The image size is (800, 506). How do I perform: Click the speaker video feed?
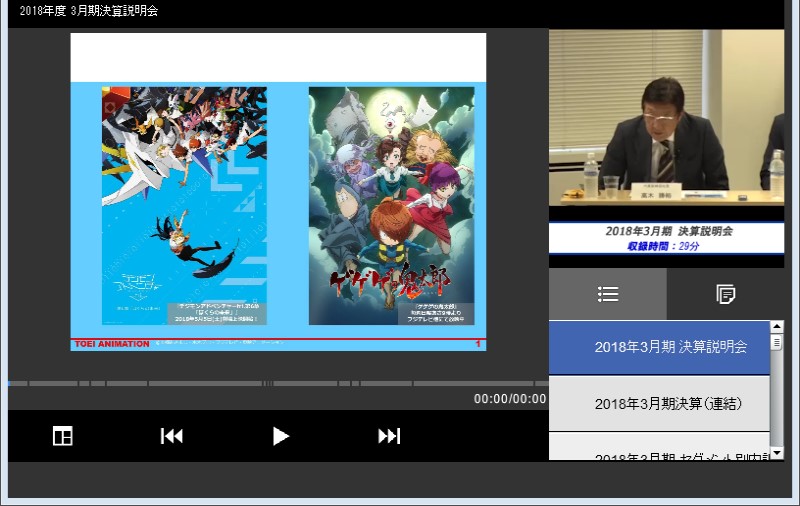[666, 118]
